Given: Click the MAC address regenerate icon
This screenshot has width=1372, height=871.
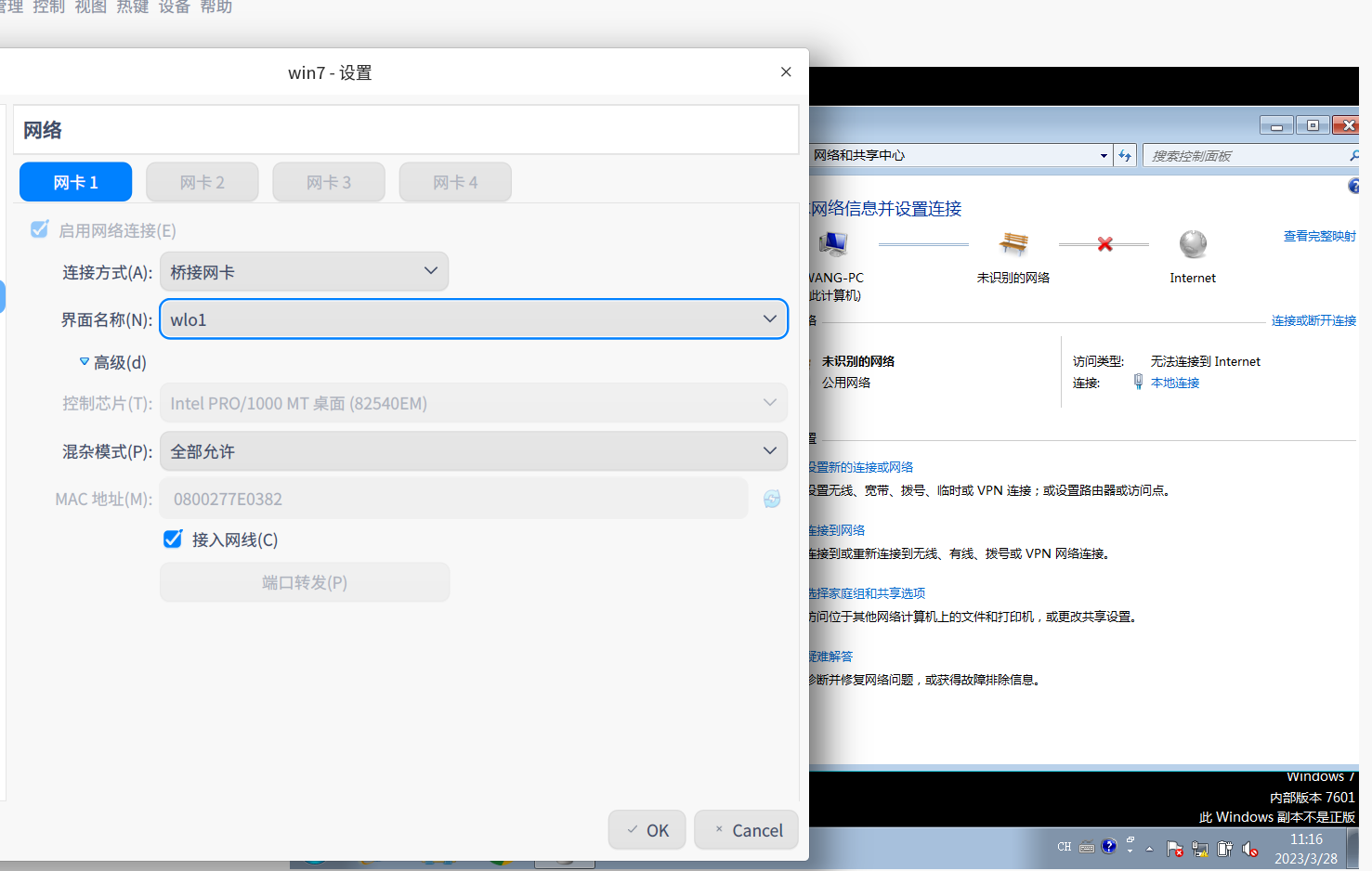Looking at the screenshot, I should coord(772,499).
